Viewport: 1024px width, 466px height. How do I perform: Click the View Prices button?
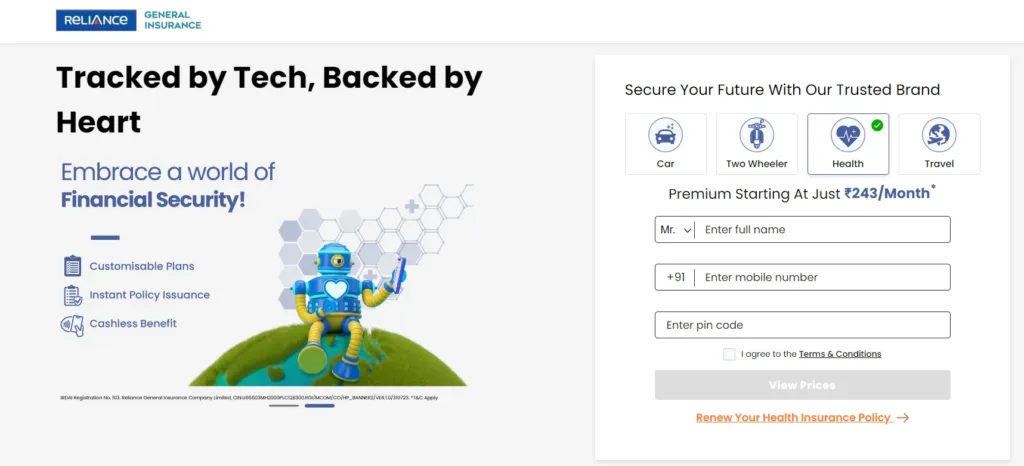coord(803,385)
